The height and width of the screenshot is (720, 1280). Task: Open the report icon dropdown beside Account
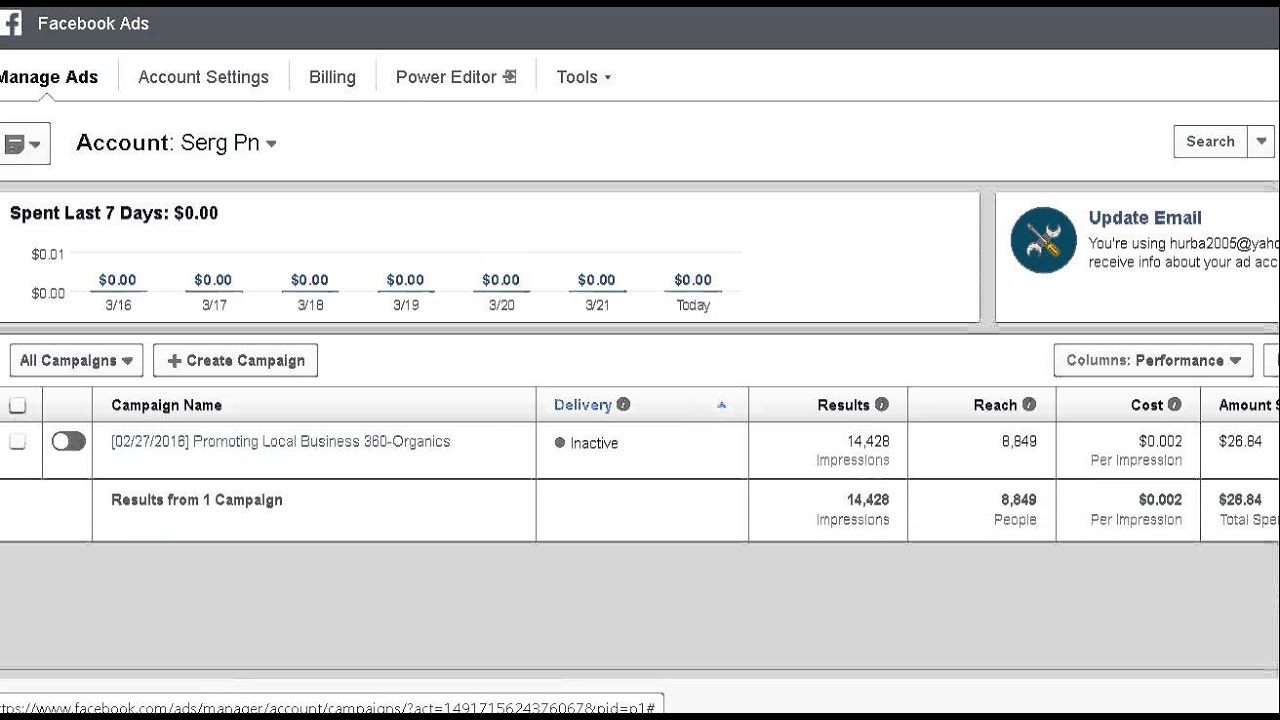[24, 144]
